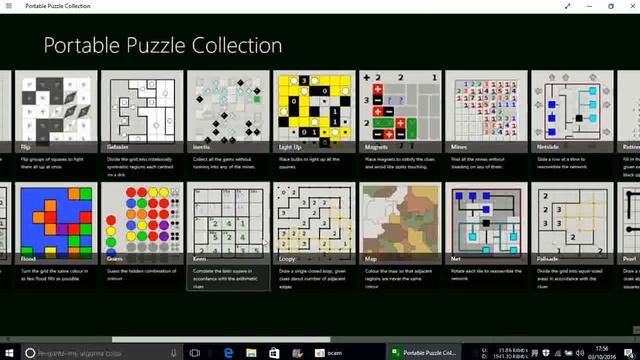Screen dimensions: 640x360
Task: Open the Windows Start menu
Action: coord(9,353)
